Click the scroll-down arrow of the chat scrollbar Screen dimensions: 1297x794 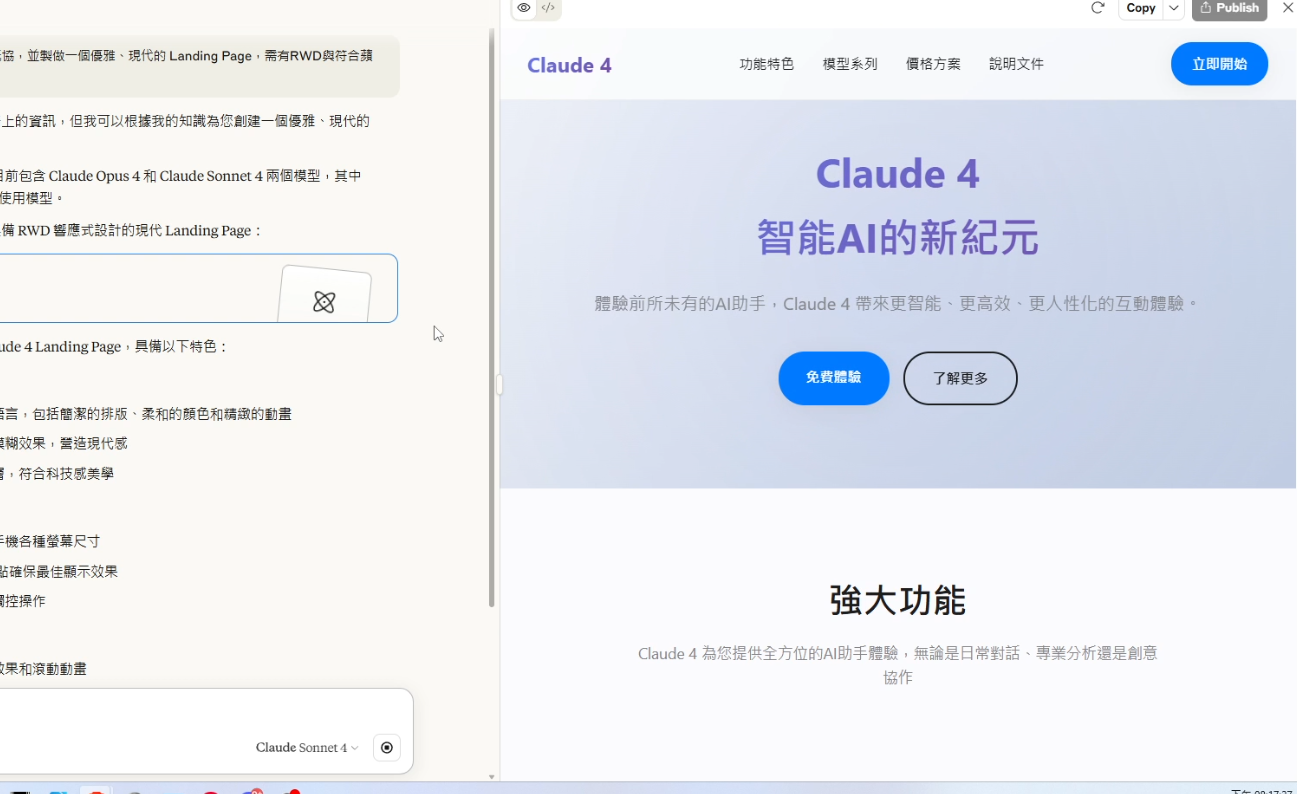click(491, 777)
